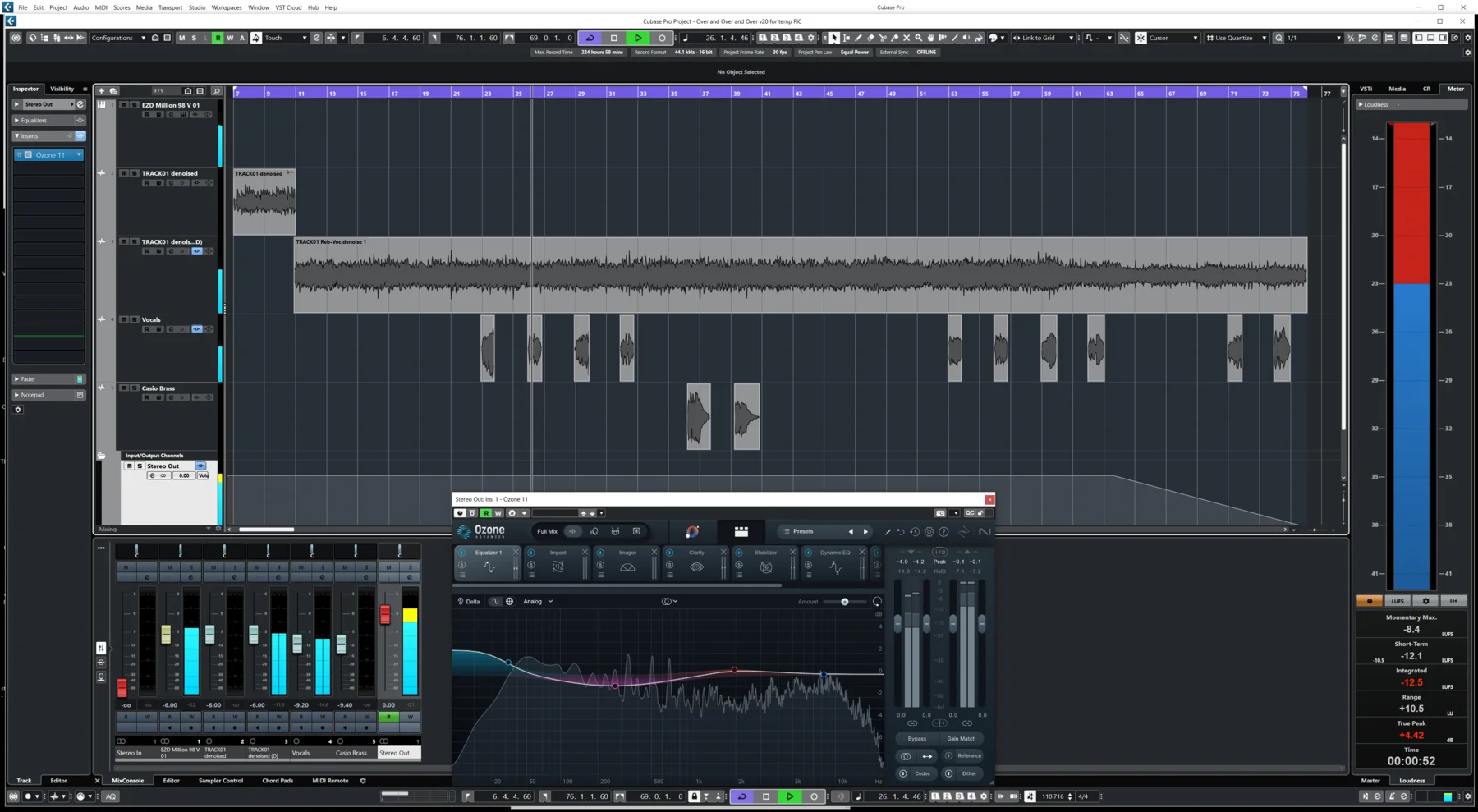
Task: Adjust the Ozone Amount slider knob
Action: pyautogui.click(x=845, y=602)
